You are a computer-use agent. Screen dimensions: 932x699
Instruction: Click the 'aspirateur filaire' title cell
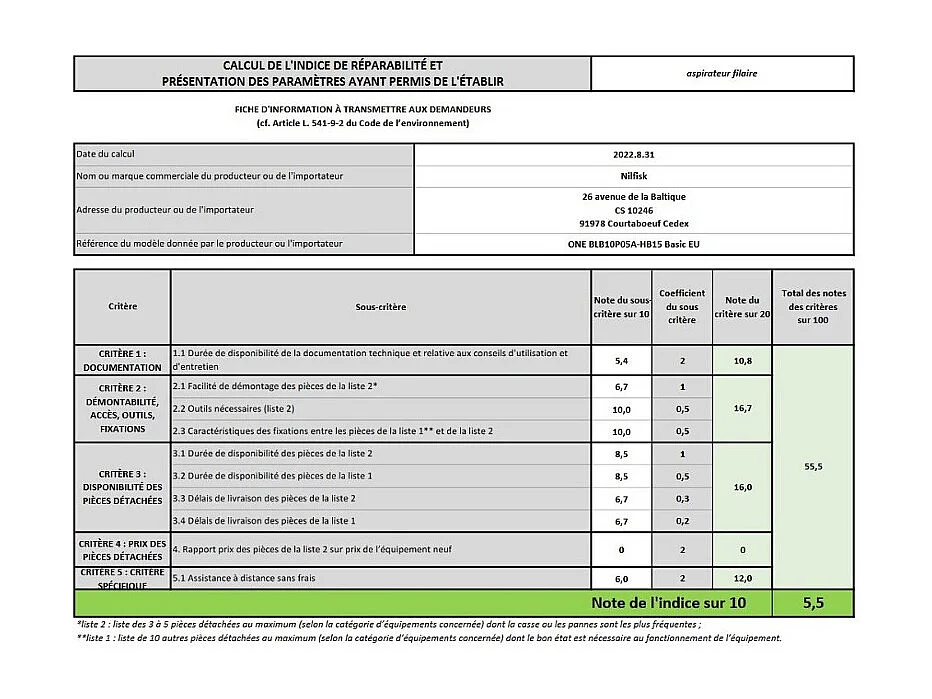pyautogui.click(x=722, y=73)
